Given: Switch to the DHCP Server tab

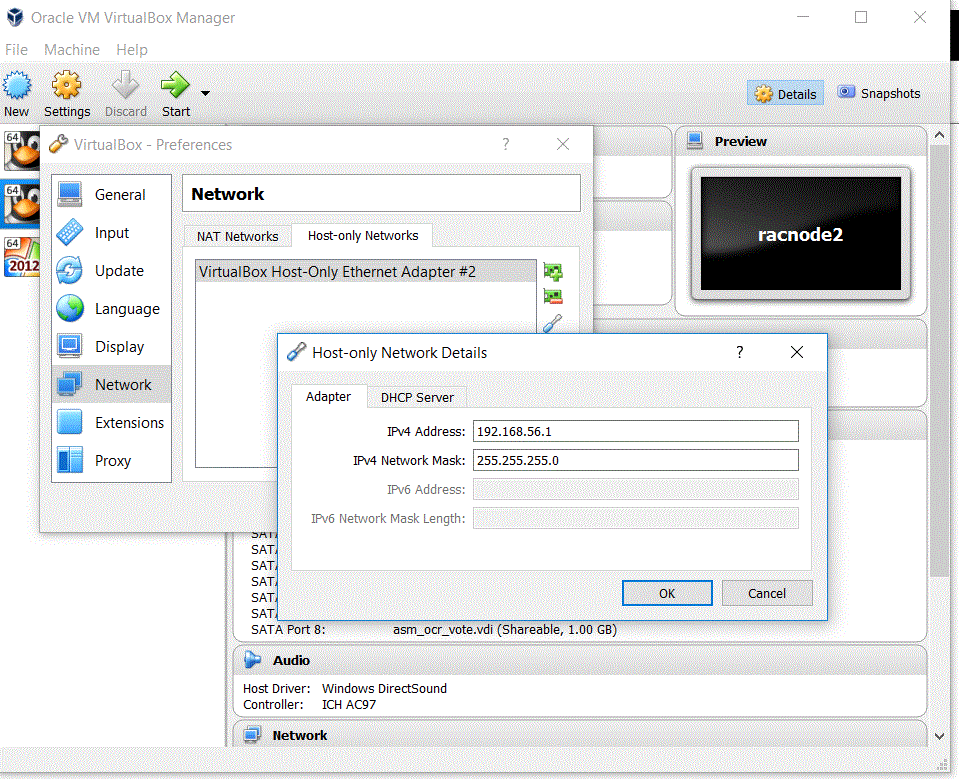Looking at the screenshot, I should (x=416, y=397).
